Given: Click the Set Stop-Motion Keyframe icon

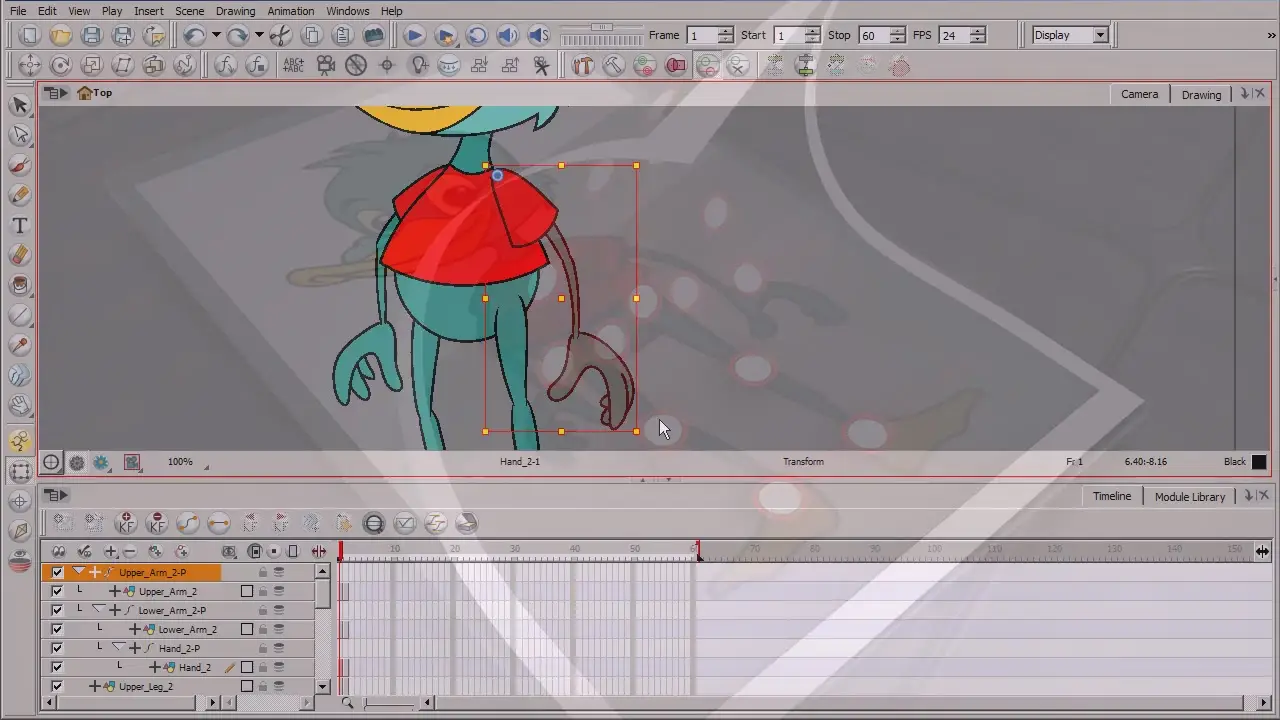Looking at the screenshot, I should [218, 523].
